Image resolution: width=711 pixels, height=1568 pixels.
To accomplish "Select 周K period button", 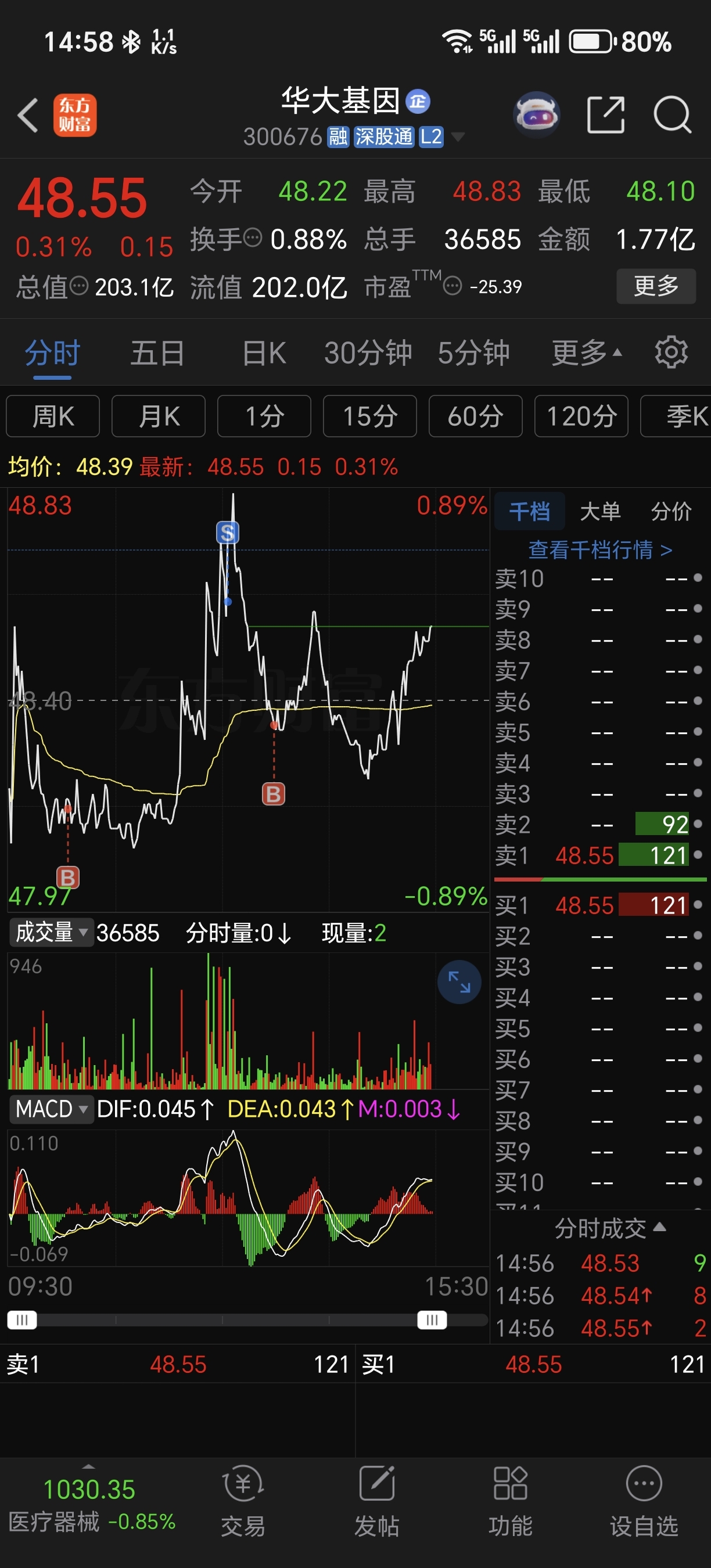I will coord(53,416).
